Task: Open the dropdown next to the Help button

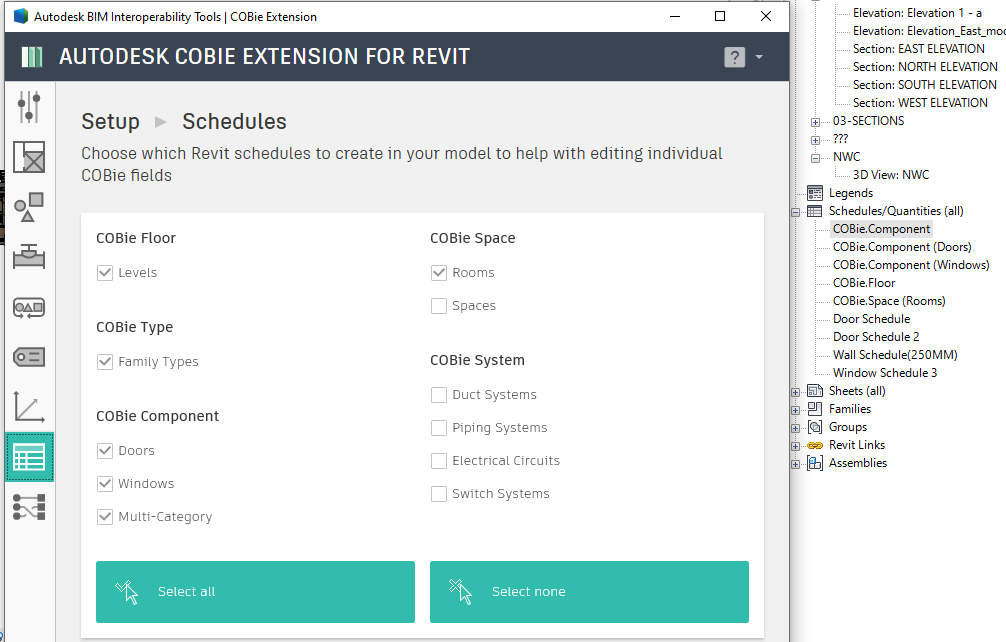Action: 757,56
